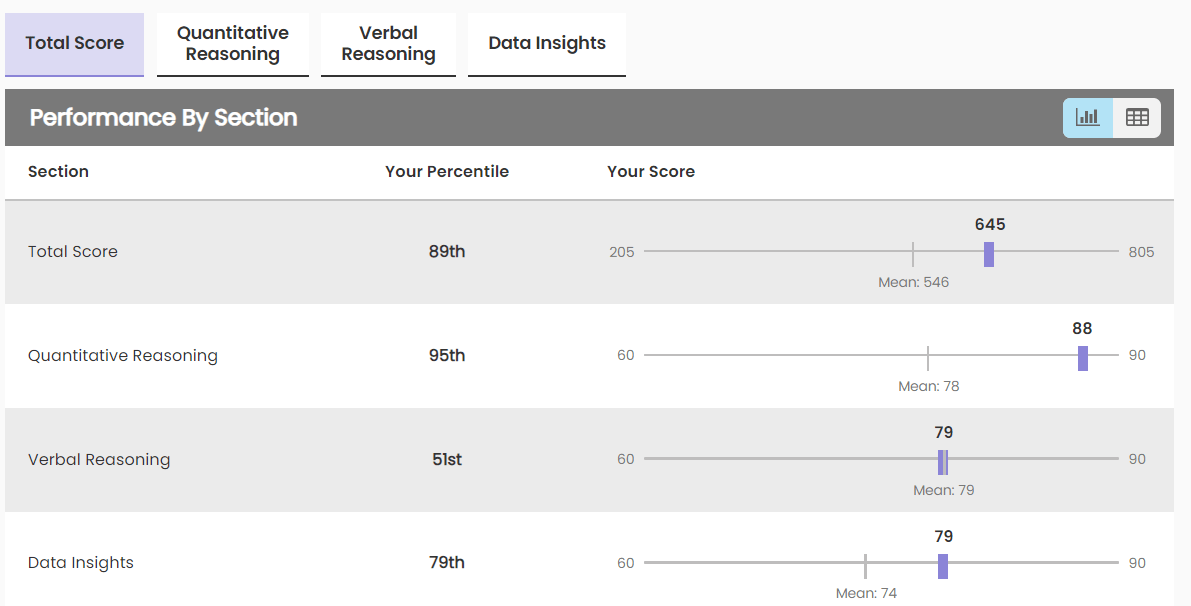Click the Data Insights mean tick line

point(865,566)
